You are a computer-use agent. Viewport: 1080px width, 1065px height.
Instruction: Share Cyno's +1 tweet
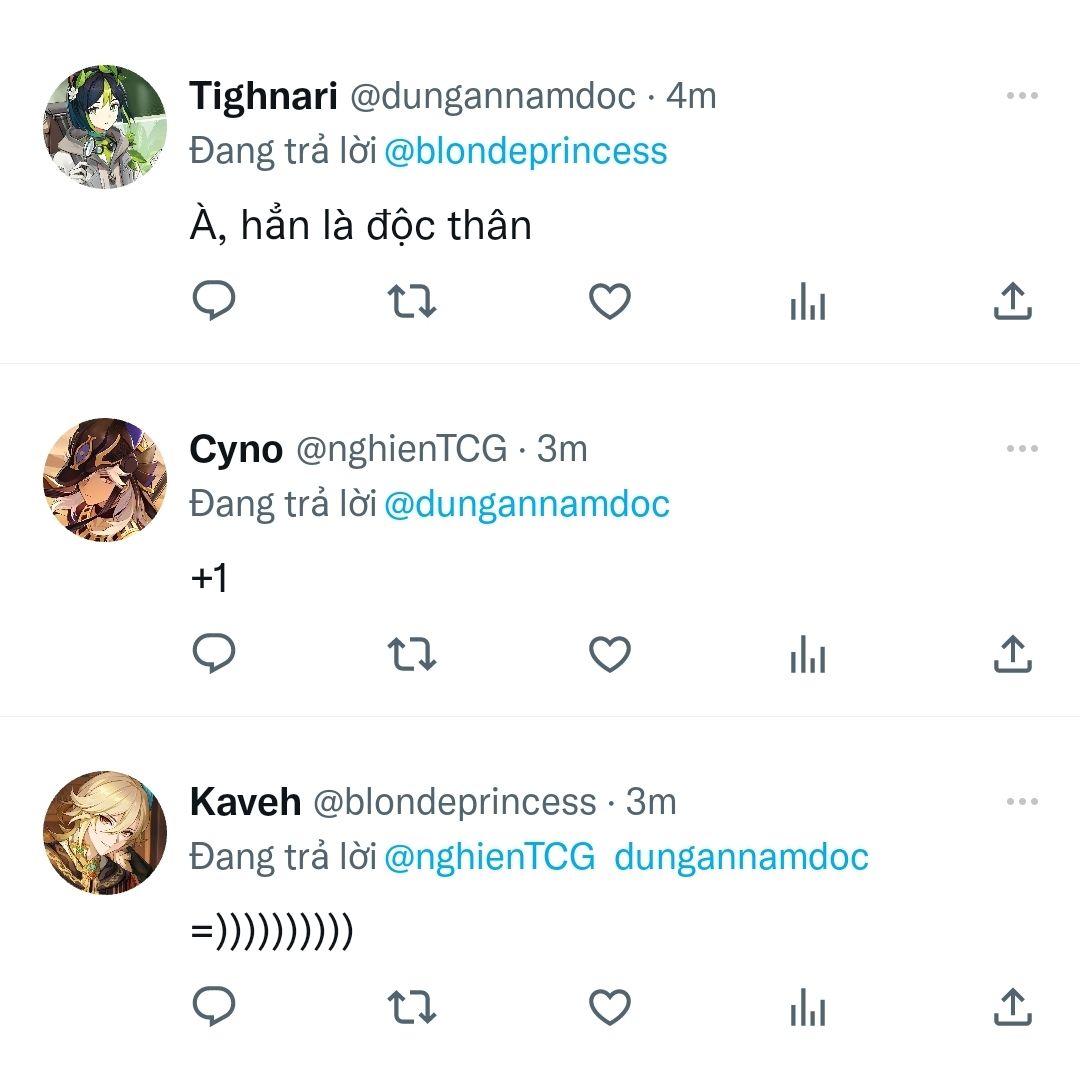pos(1012,654)
